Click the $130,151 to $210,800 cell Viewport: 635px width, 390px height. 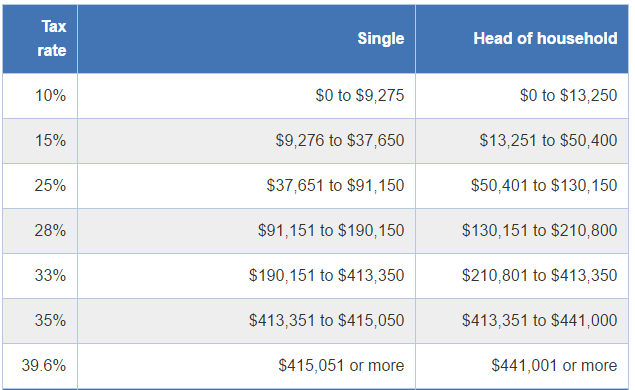(522, 231)
